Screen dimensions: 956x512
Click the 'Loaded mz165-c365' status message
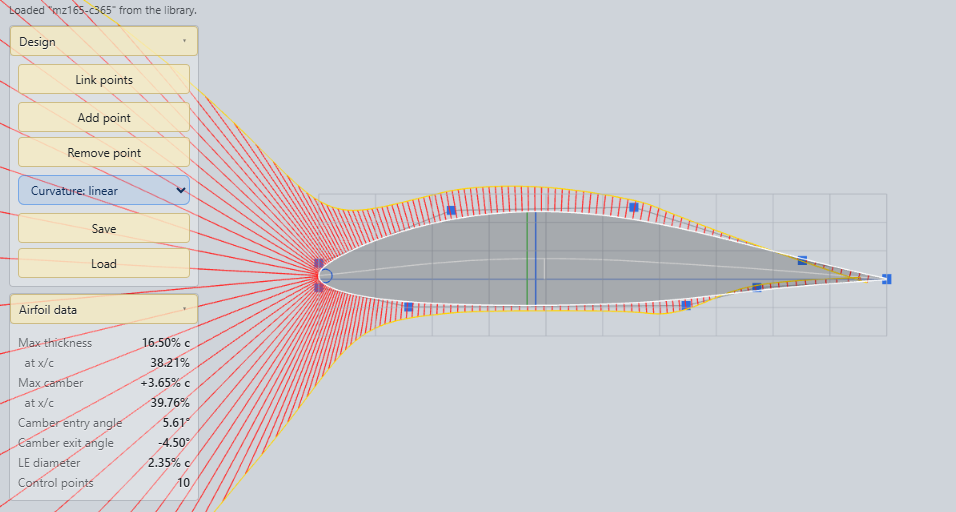(x=102, y=10)
